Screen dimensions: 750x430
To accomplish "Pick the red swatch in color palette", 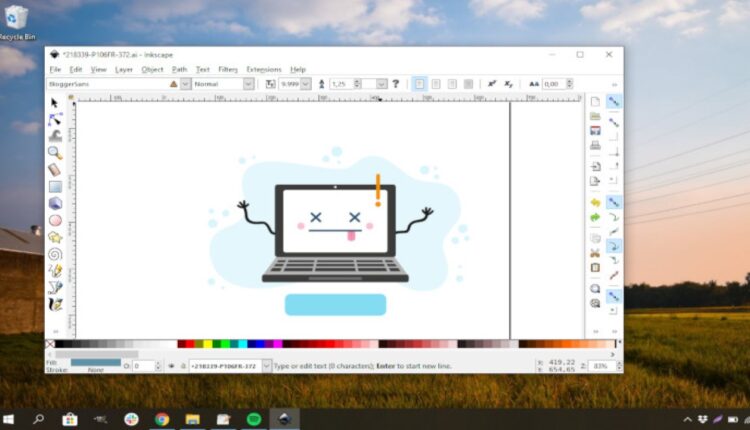I will (189, 344).
